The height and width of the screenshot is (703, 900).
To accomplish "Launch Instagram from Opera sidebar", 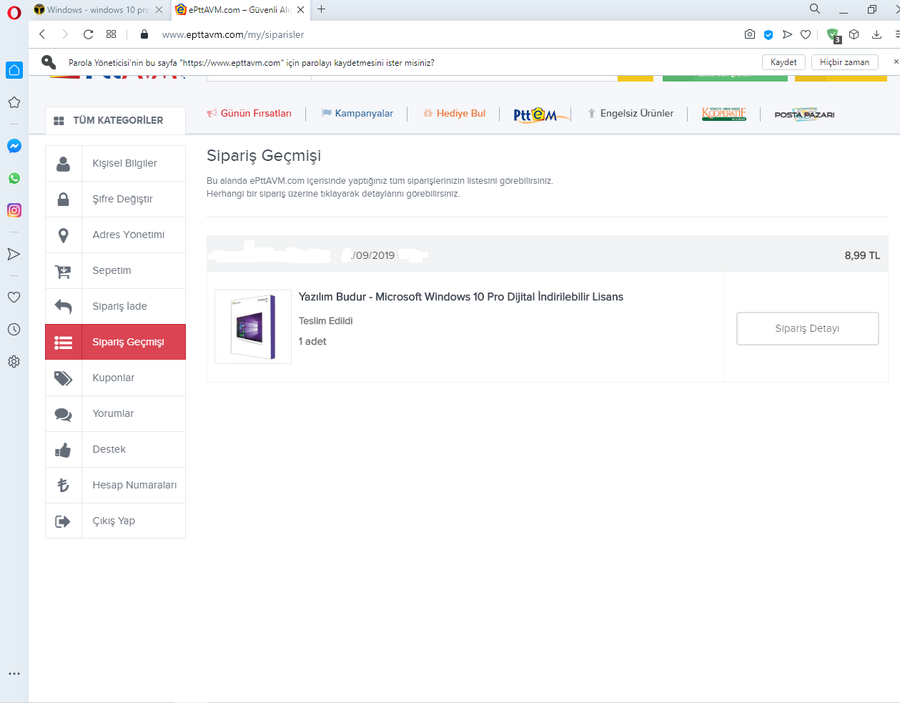I will [x=14, y=210].
